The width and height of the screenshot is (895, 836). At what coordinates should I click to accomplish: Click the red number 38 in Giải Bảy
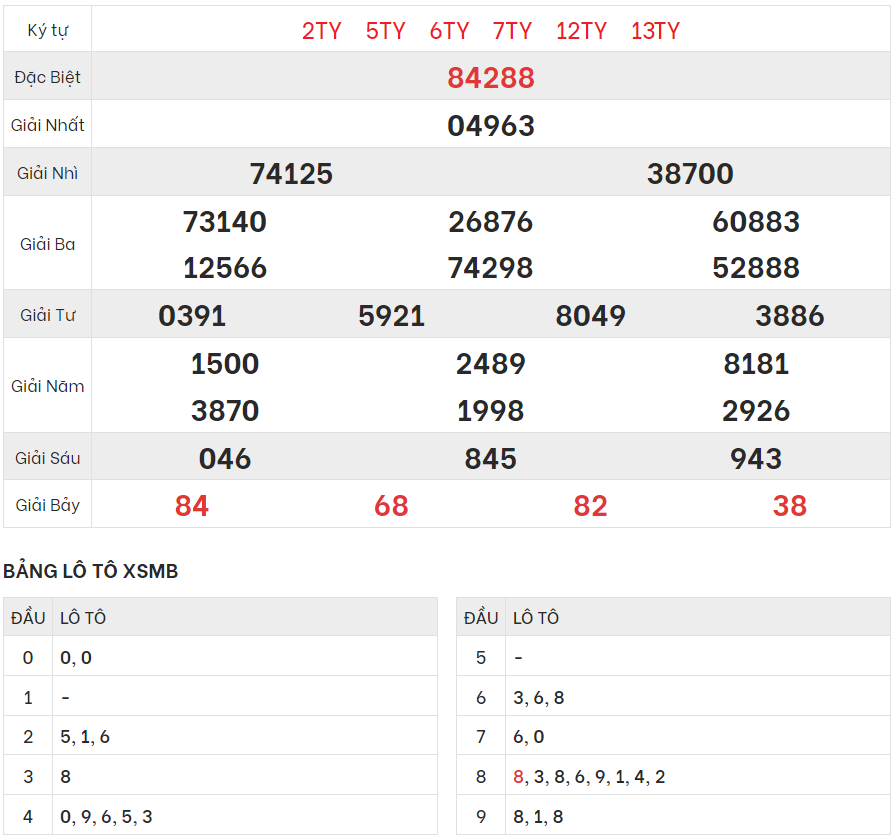[x=789, y=506]
